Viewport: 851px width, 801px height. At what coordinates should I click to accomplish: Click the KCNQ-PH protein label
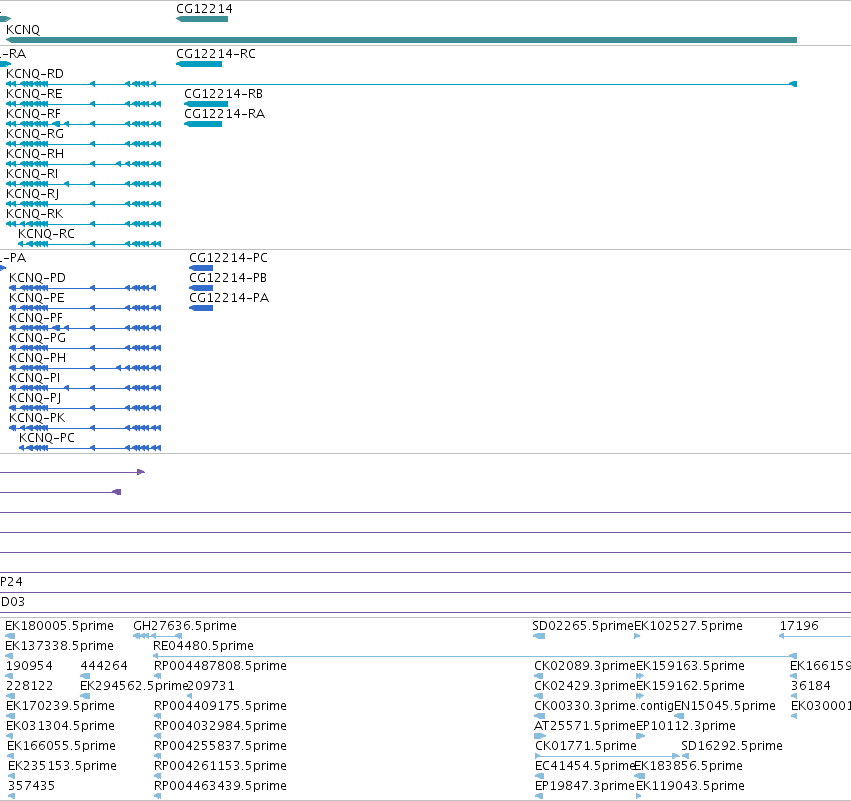point(37,358)
